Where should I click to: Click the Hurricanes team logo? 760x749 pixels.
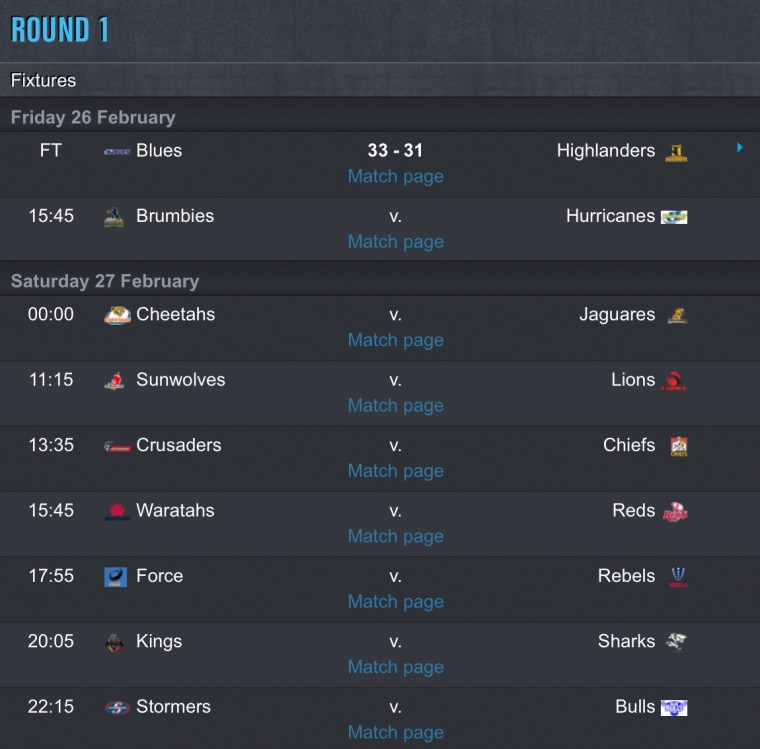[x=674, y=217]
